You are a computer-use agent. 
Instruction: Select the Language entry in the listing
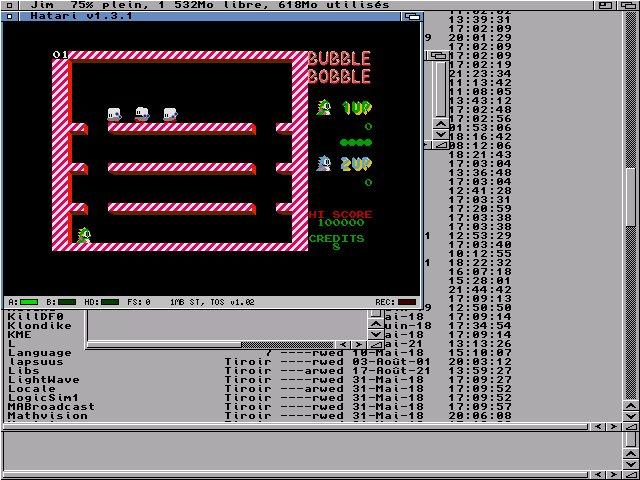point(40,352)
